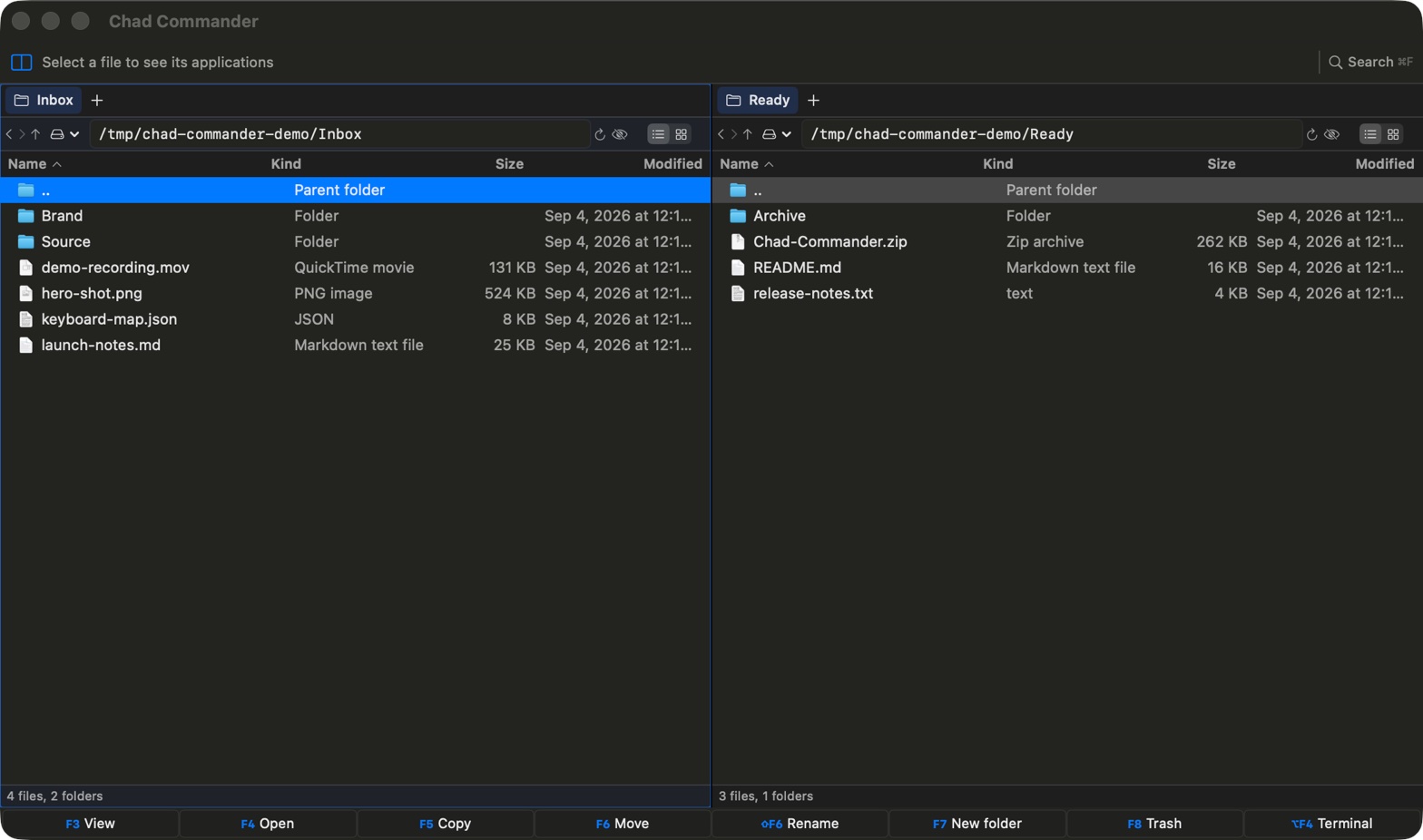Open the drive selector in Ready pane
The height and width of the screenshot is (840, 1423).
(777, 134)
